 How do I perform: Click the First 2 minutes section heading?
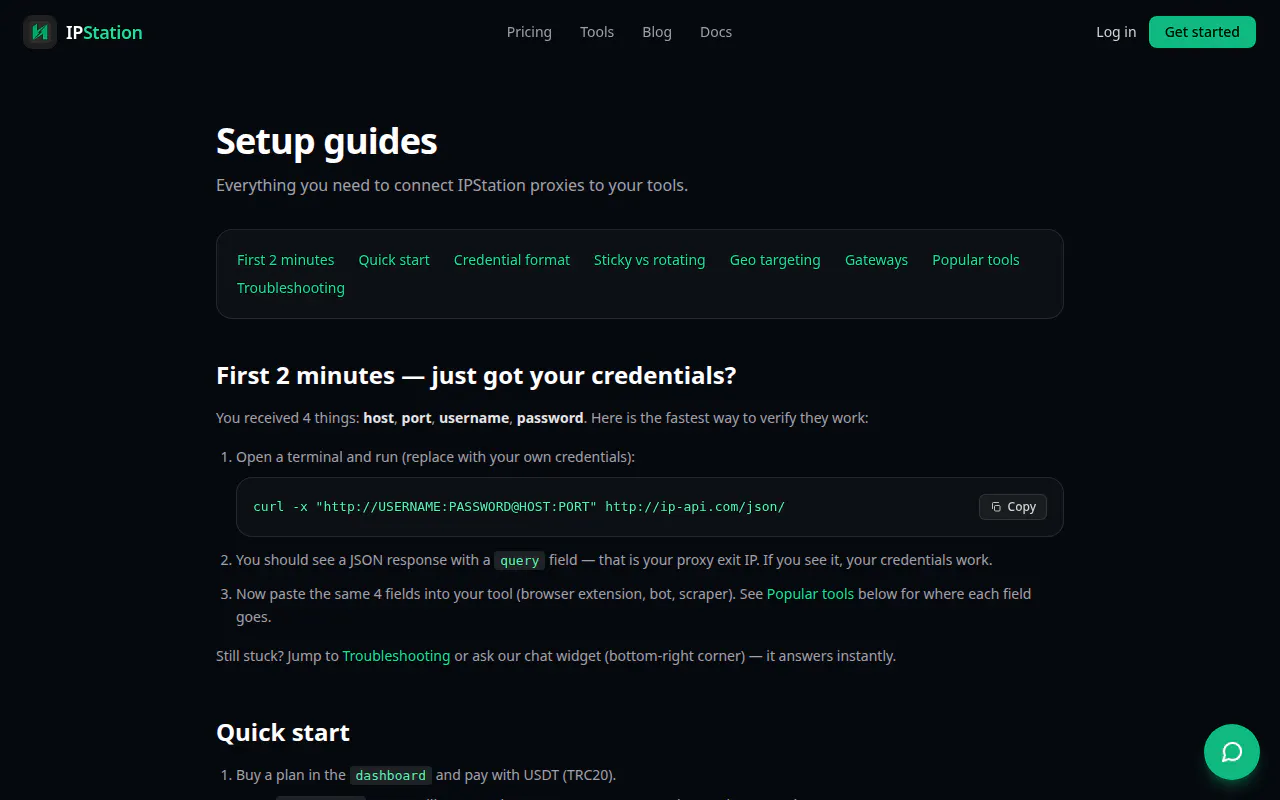point(476,375)
